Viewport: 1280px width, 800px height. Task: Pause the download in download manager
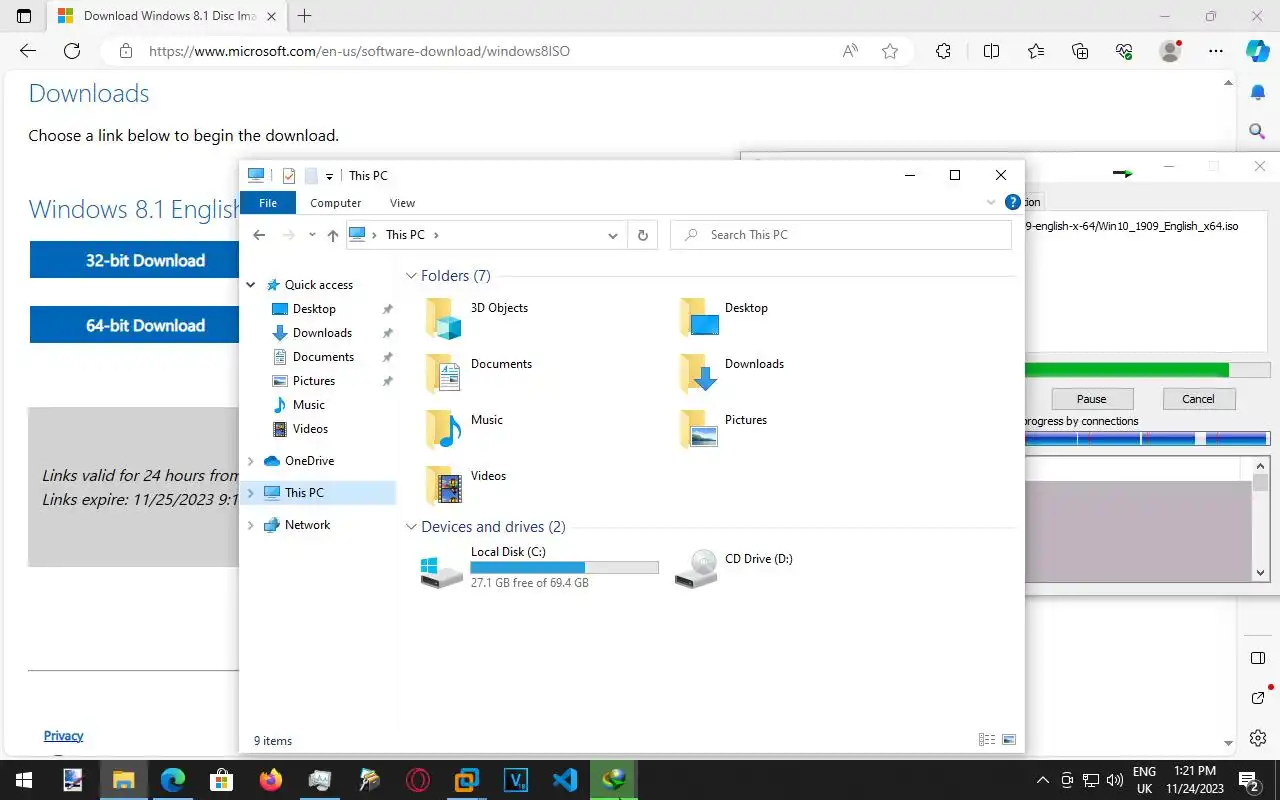click(x=1091, y=399)
